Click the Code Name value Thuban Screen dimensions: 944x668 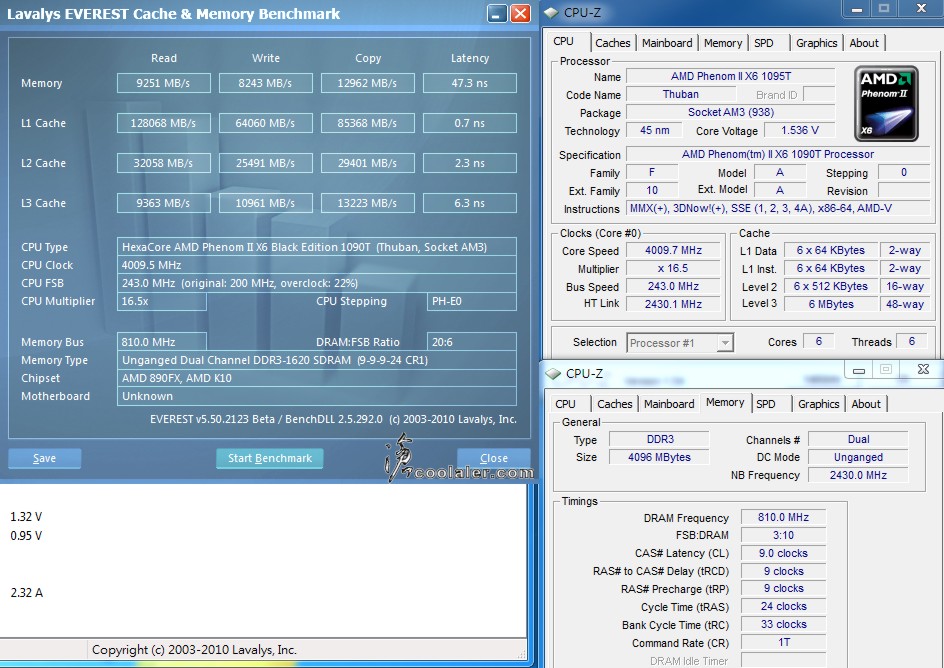[x=681, y=94]
